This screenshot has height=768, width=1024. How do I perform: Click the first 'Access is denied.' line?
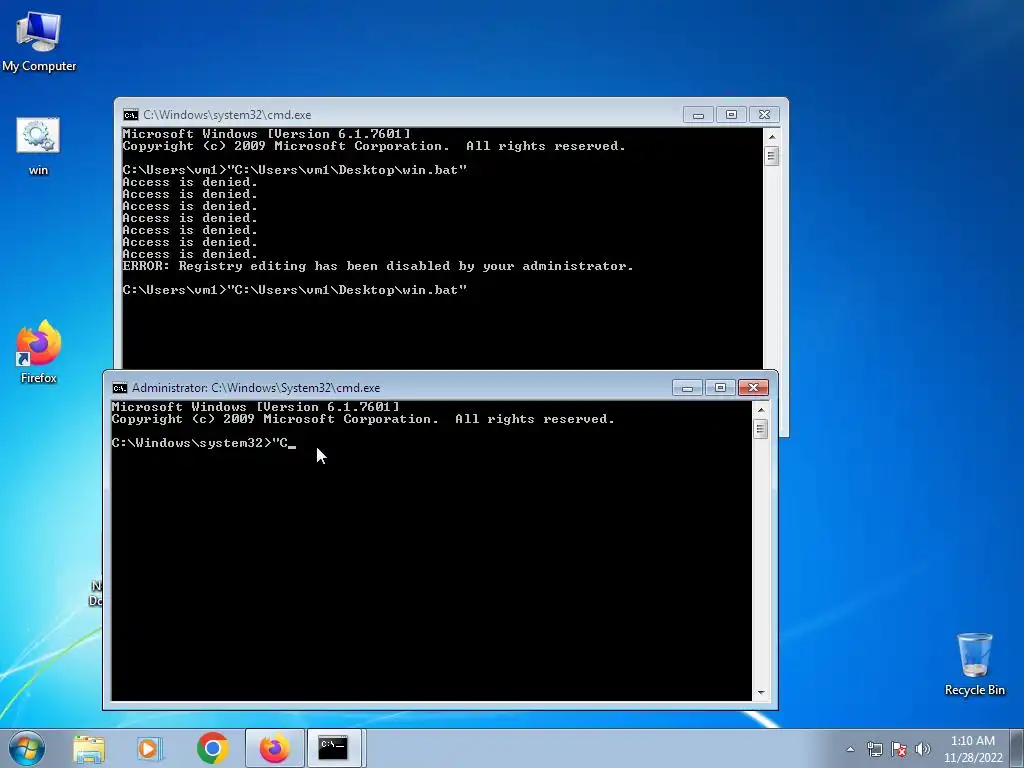[190, 182]
